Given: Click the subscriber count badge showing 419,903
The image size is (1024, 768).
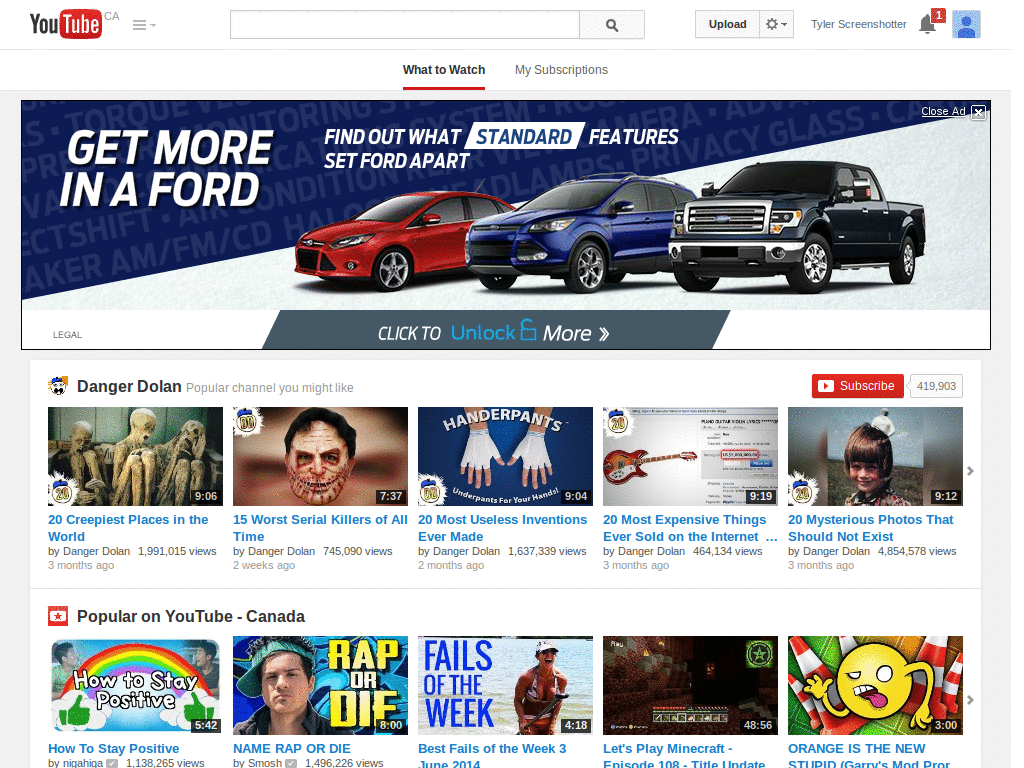Looking at the screenshot, I should [936, 385].
